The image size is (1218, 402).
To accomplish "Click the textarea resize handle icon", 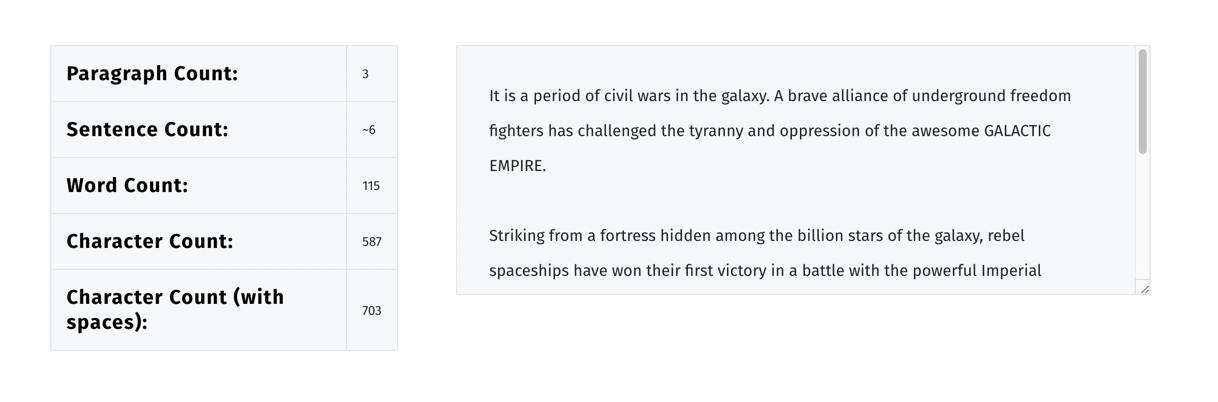I will click(x=1144, y=288).
